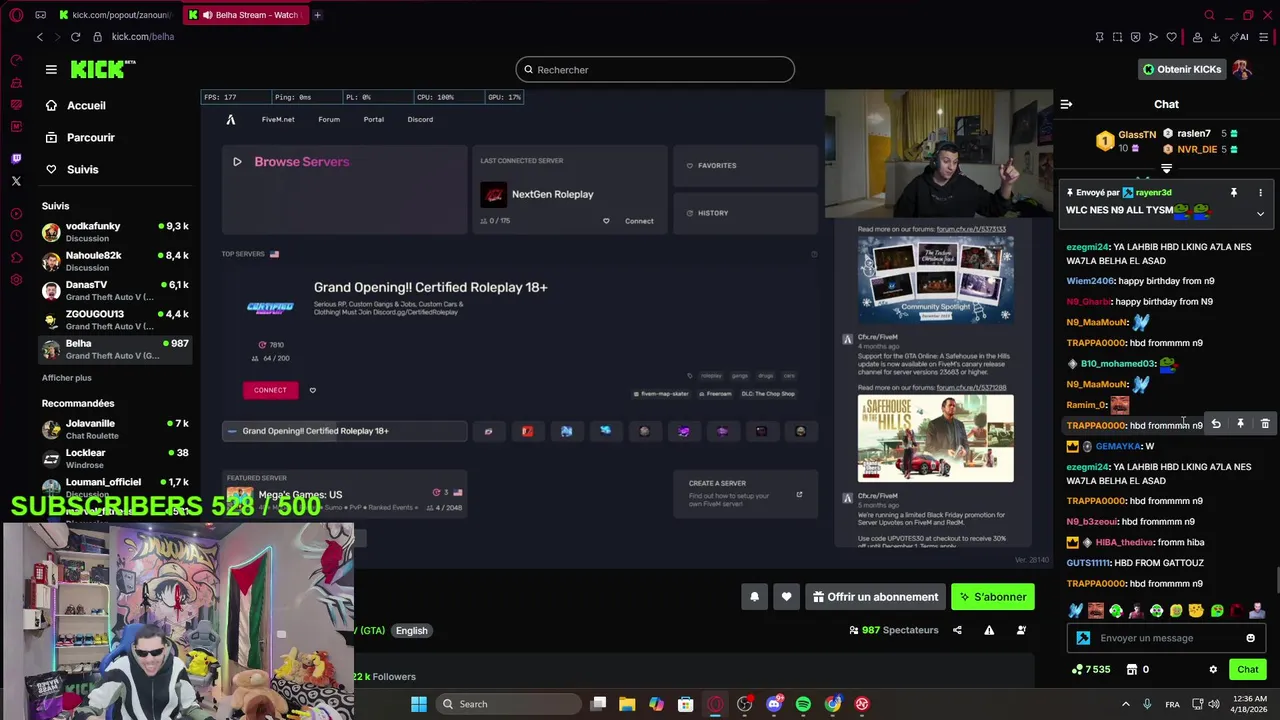Click Obtenir KICKs button

[x=1183, y=69]
